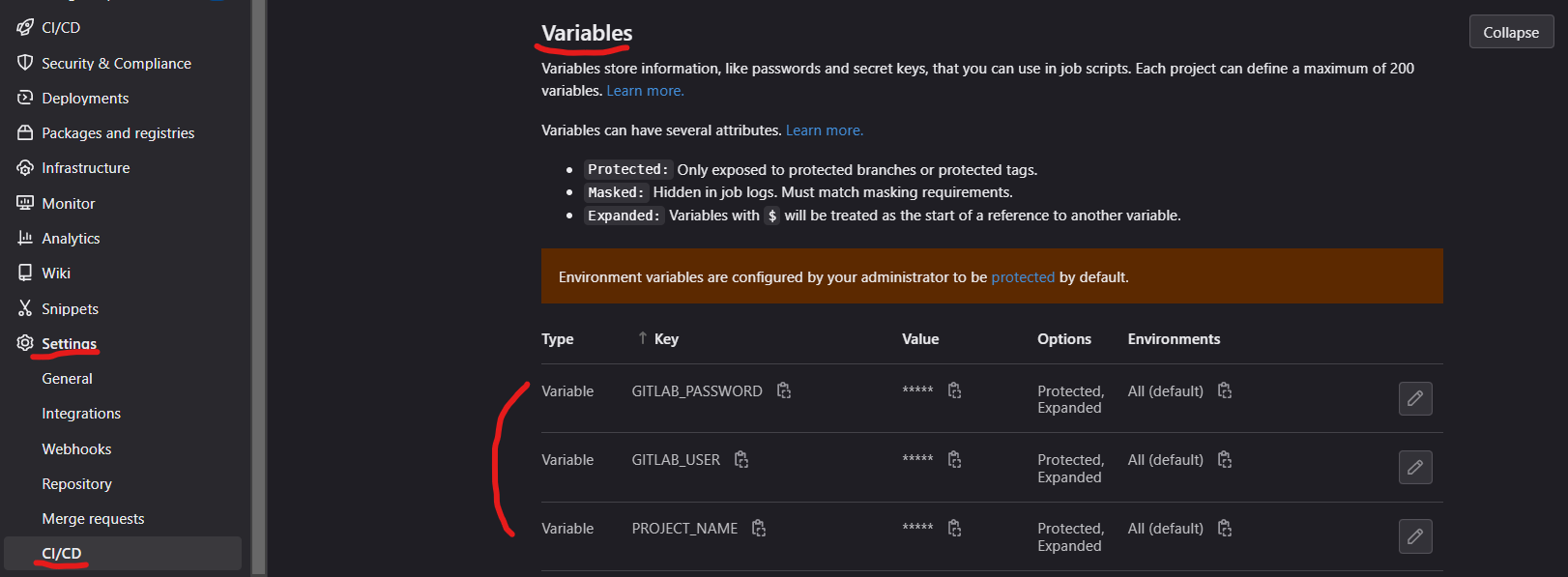Open the protected variables link

pyautogui.click(x=1023, y=277)
